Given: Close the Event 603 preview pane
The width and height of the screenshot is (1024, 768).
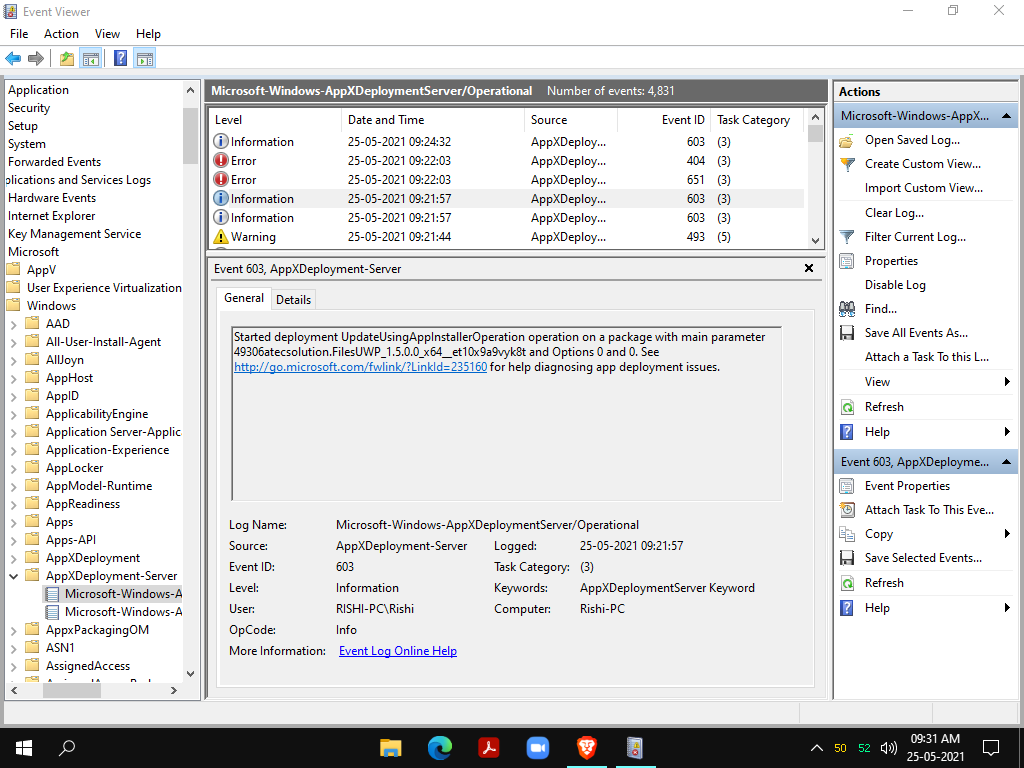Looking at the screenshot, I should 808,268.
